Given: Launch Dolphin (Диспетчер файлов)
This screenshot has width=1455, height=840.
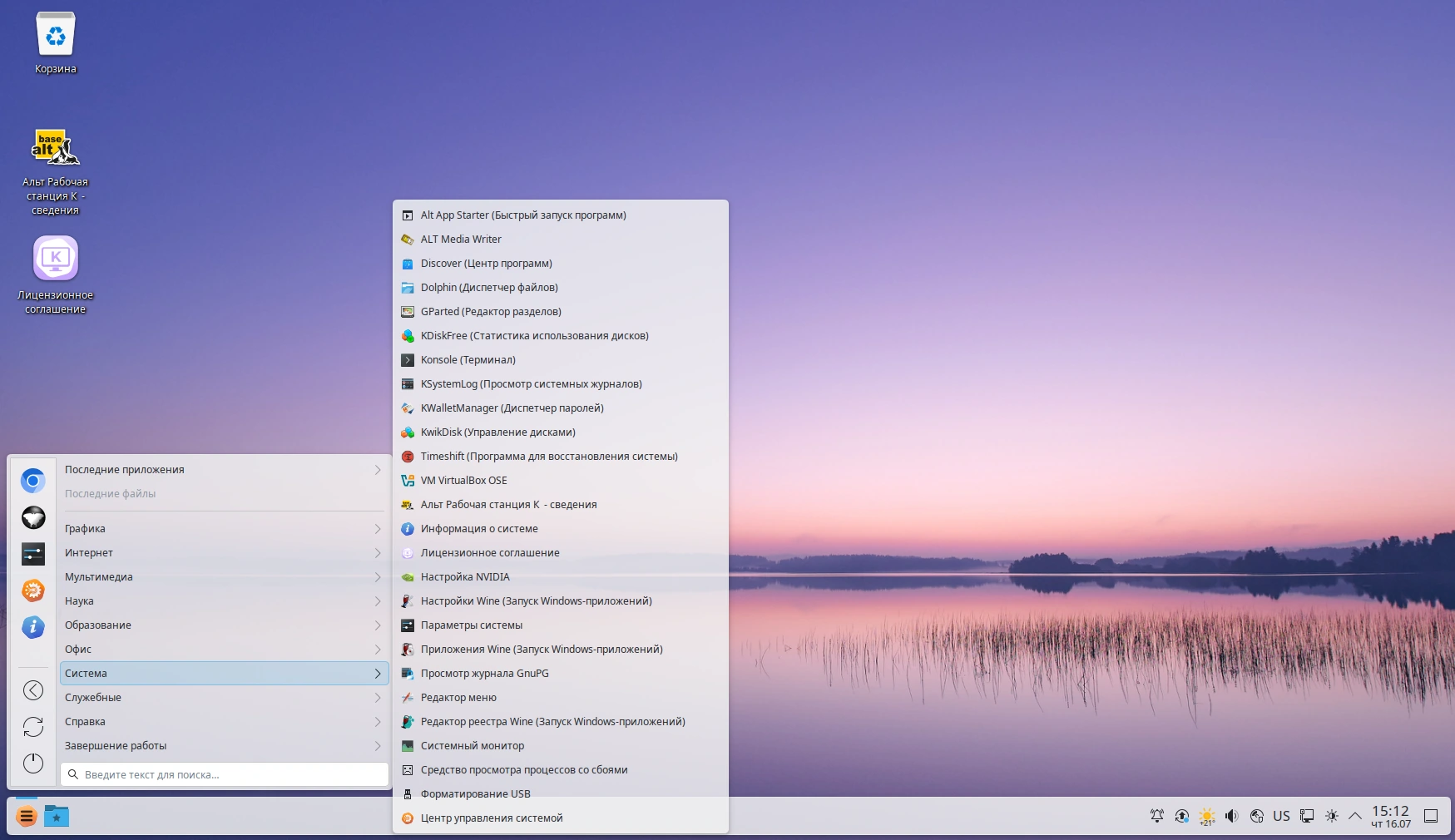Looking at the screenshot, I should point(561,288).
